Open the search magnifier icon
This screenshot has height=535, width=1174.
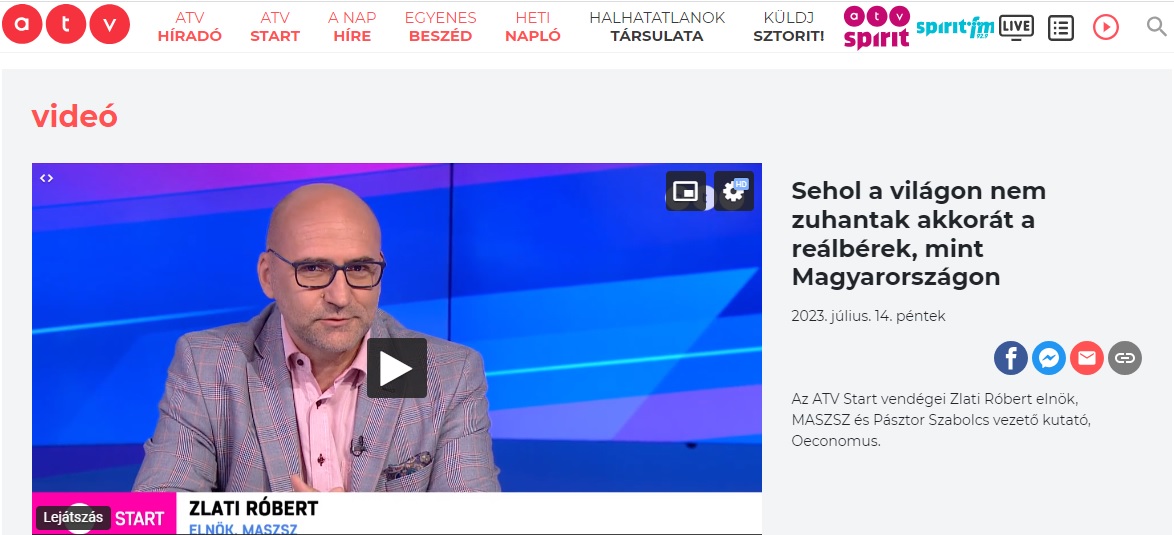pyautogui.click(x=1157, y=27)
